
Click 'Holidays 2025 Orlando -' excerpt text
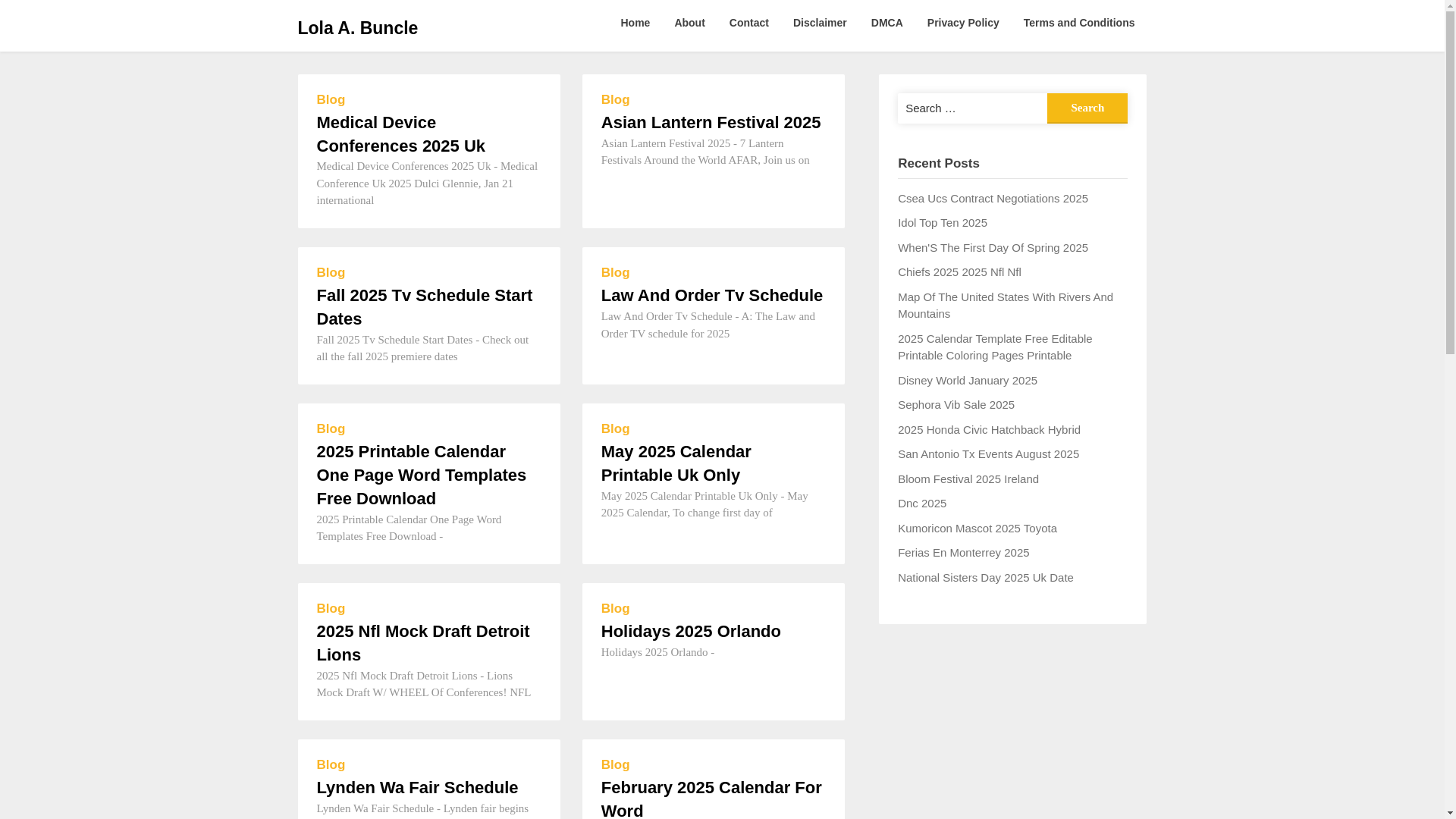(657, 652)
